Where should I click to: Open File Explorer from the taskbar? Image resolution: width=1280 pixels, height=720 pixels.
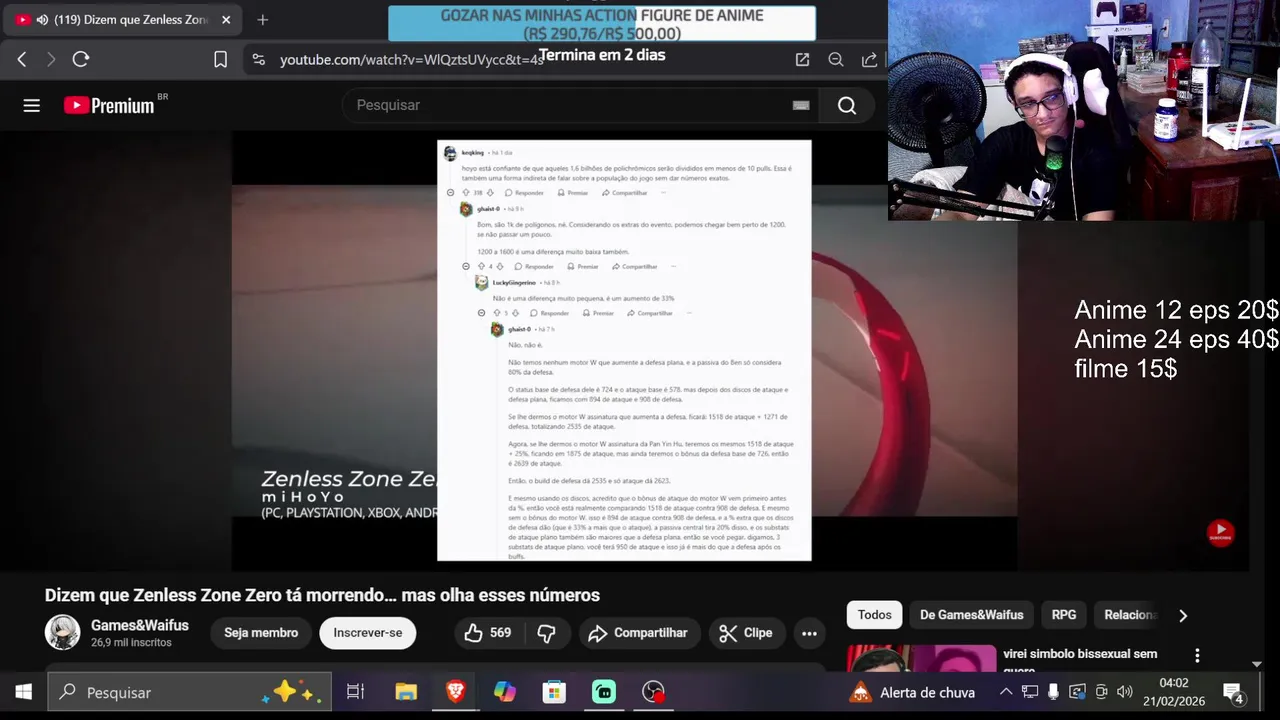point(405,692)
